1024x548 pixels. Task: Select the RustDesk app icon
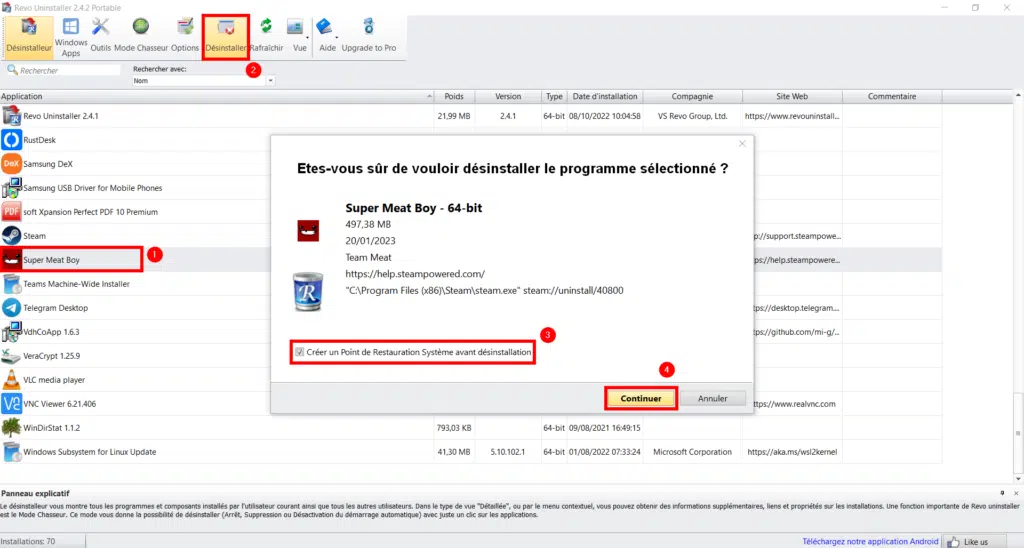(x=11, y=140)
